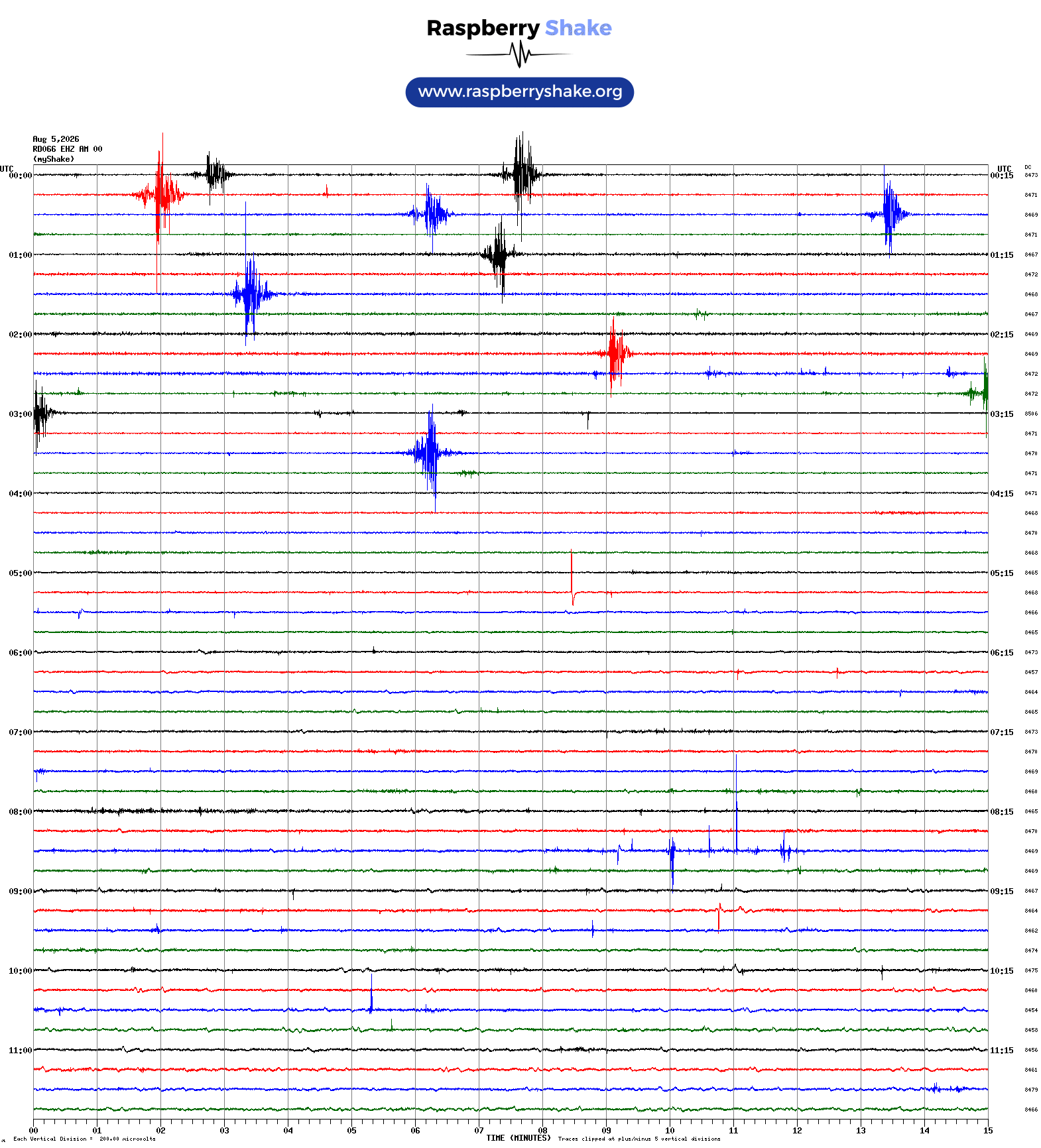Click minute 15 on the bottom axis

pyautogui.click(x=988, y=1131)
